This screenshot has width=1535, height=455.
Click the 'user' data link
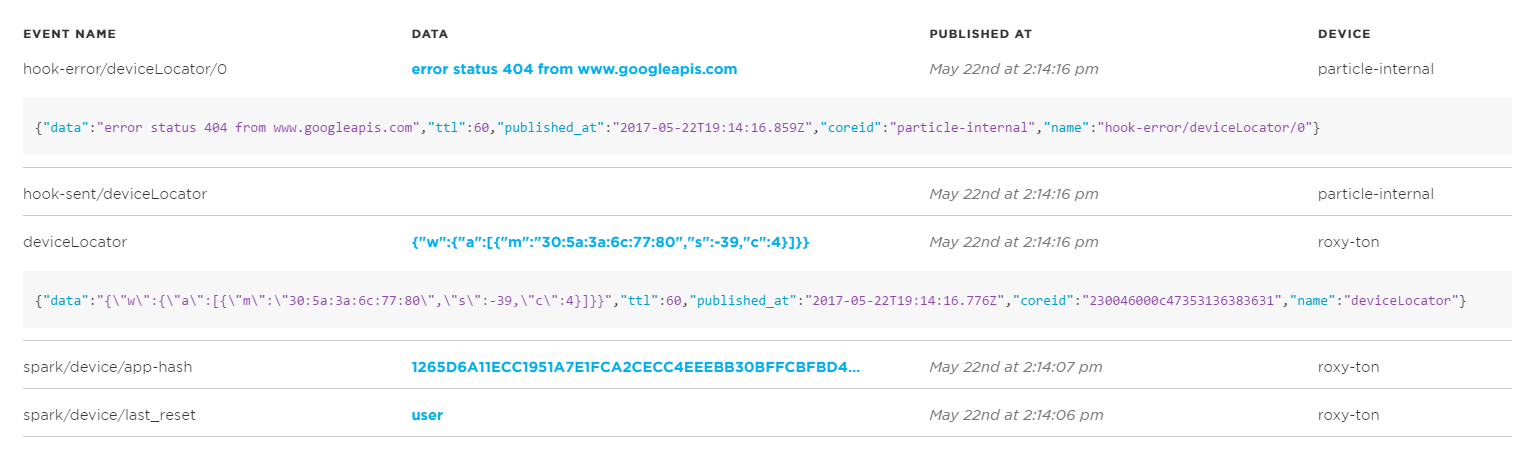click(x=427, y=415)
